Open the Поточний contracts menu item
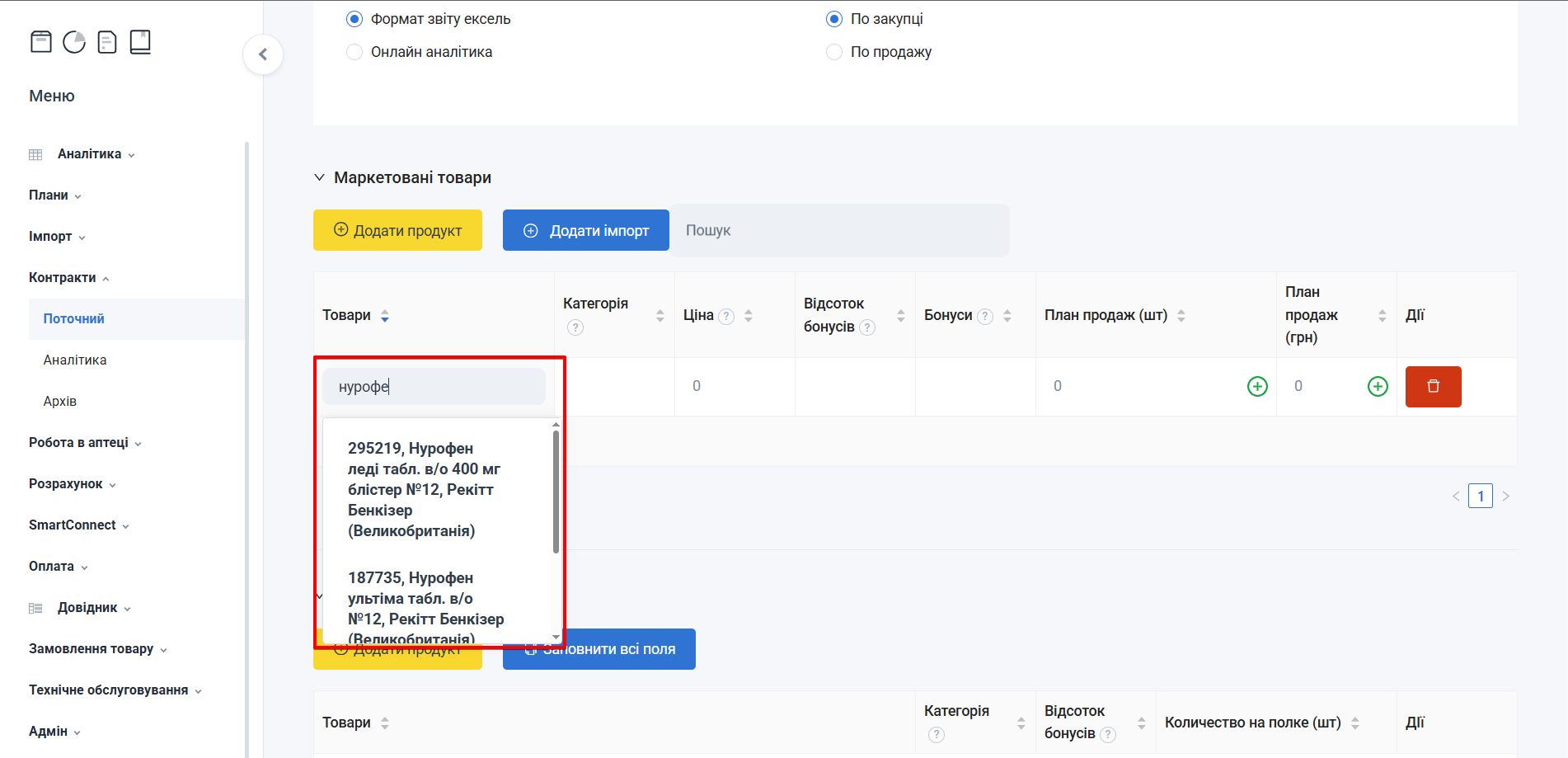Image resolution: width=1568 pixels, height=758 pixels. point(74,319)
